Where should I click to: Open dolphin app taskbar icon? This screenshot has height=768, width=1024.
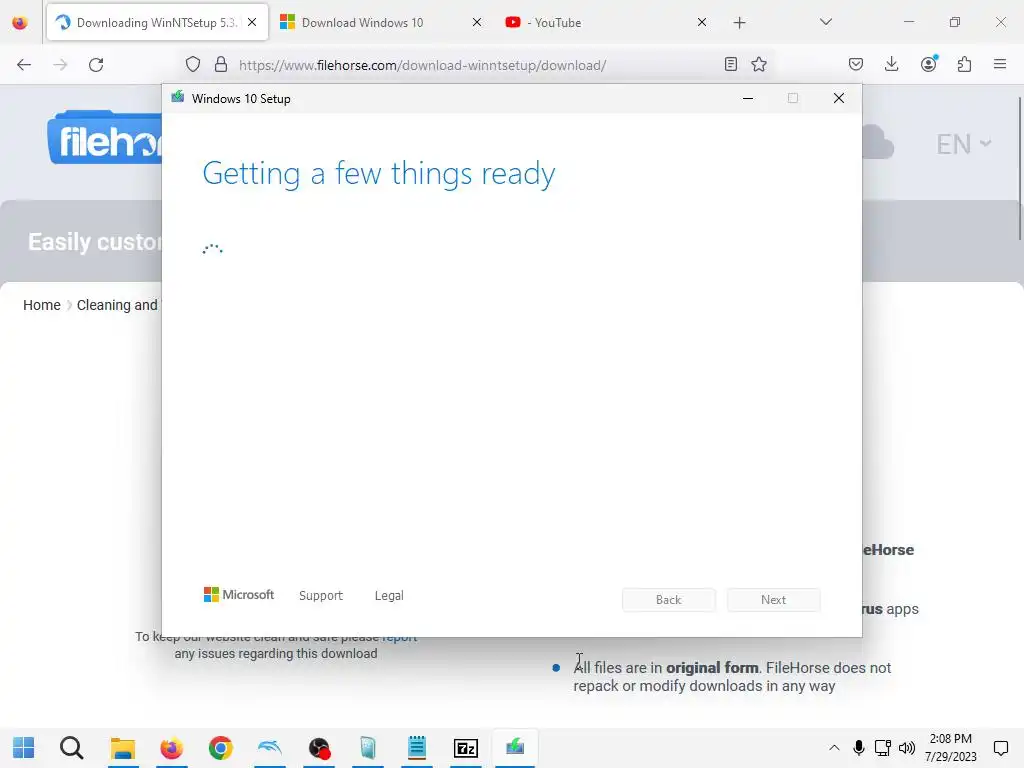[x=270, y=748]
